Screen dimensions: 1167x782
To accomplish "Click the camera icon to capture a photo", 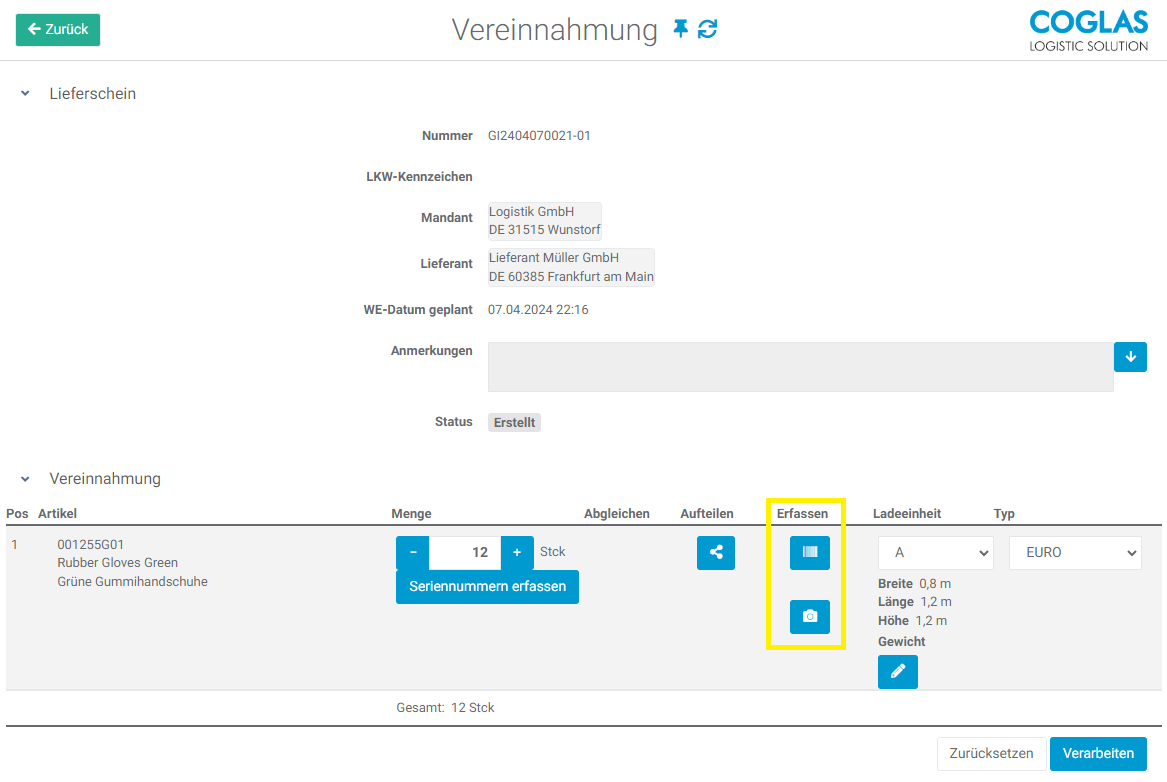I will [x=809, y=616].
